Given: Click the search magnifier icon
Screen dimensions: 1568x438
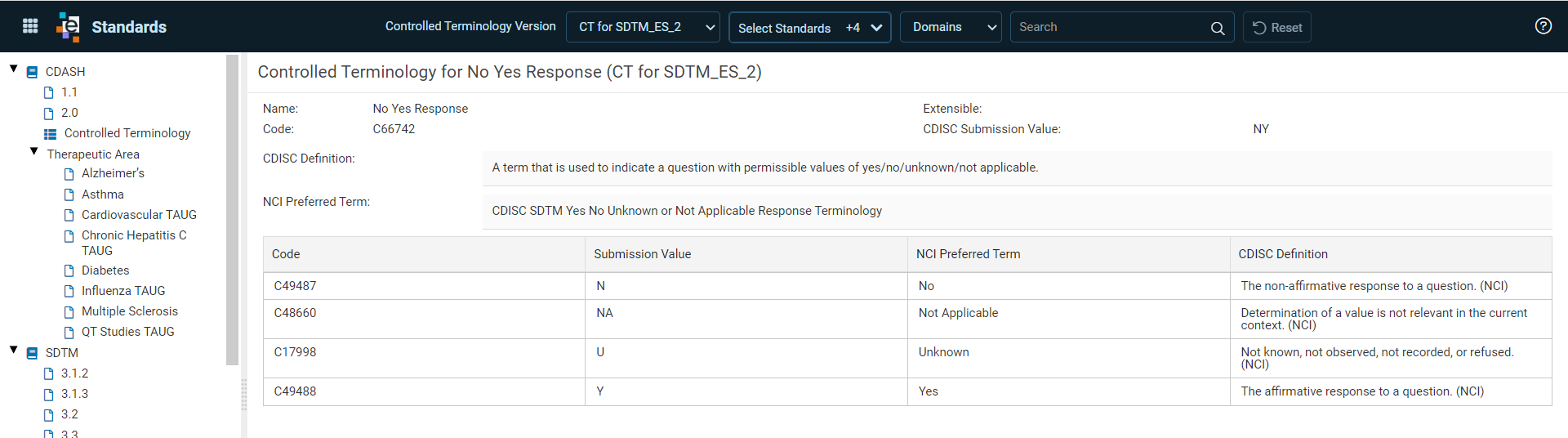Looking at the screenshot, I should 1217,28.
